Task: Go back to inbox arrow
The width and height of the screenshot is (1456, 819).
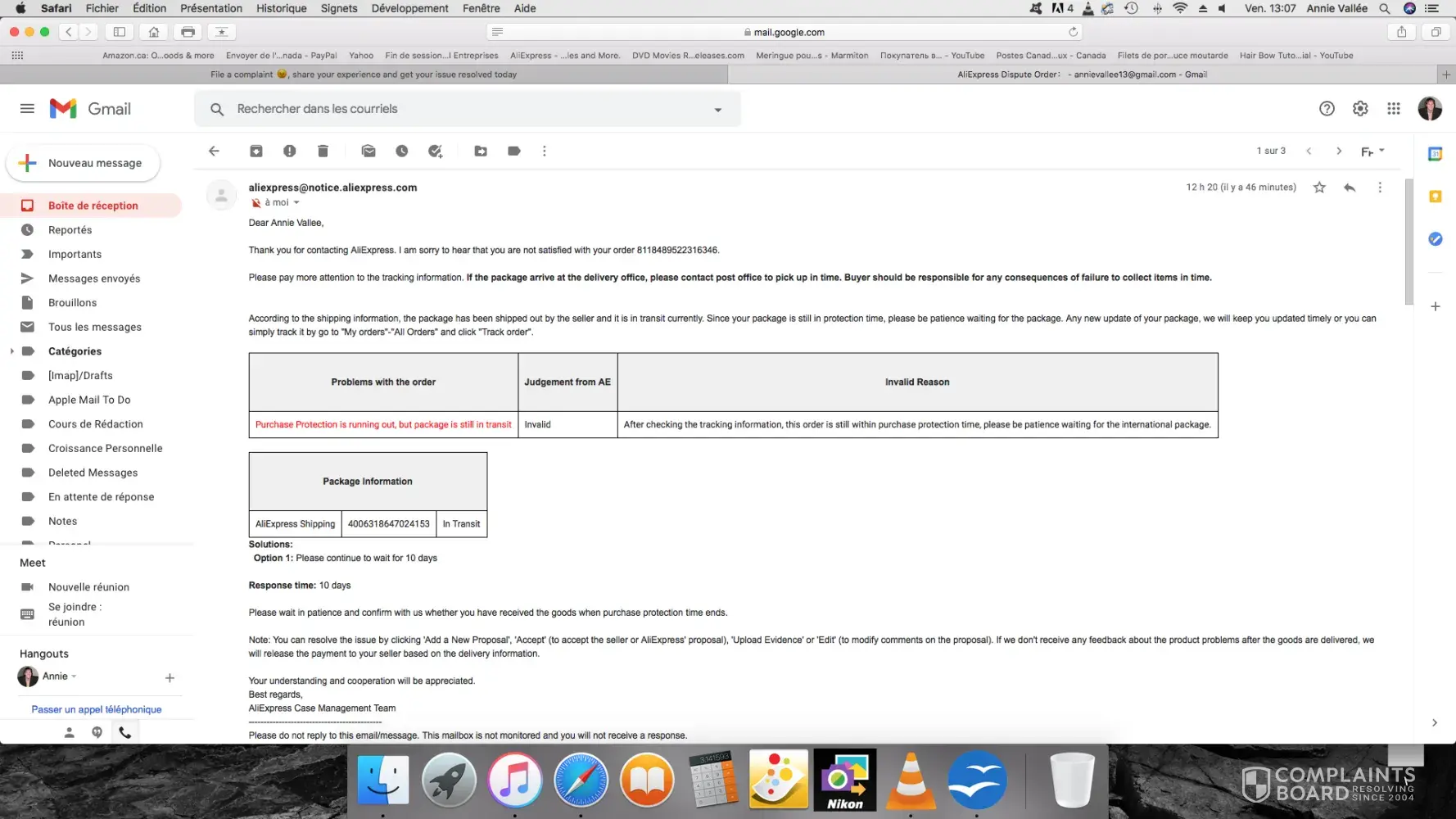Action: pos(214,151)
